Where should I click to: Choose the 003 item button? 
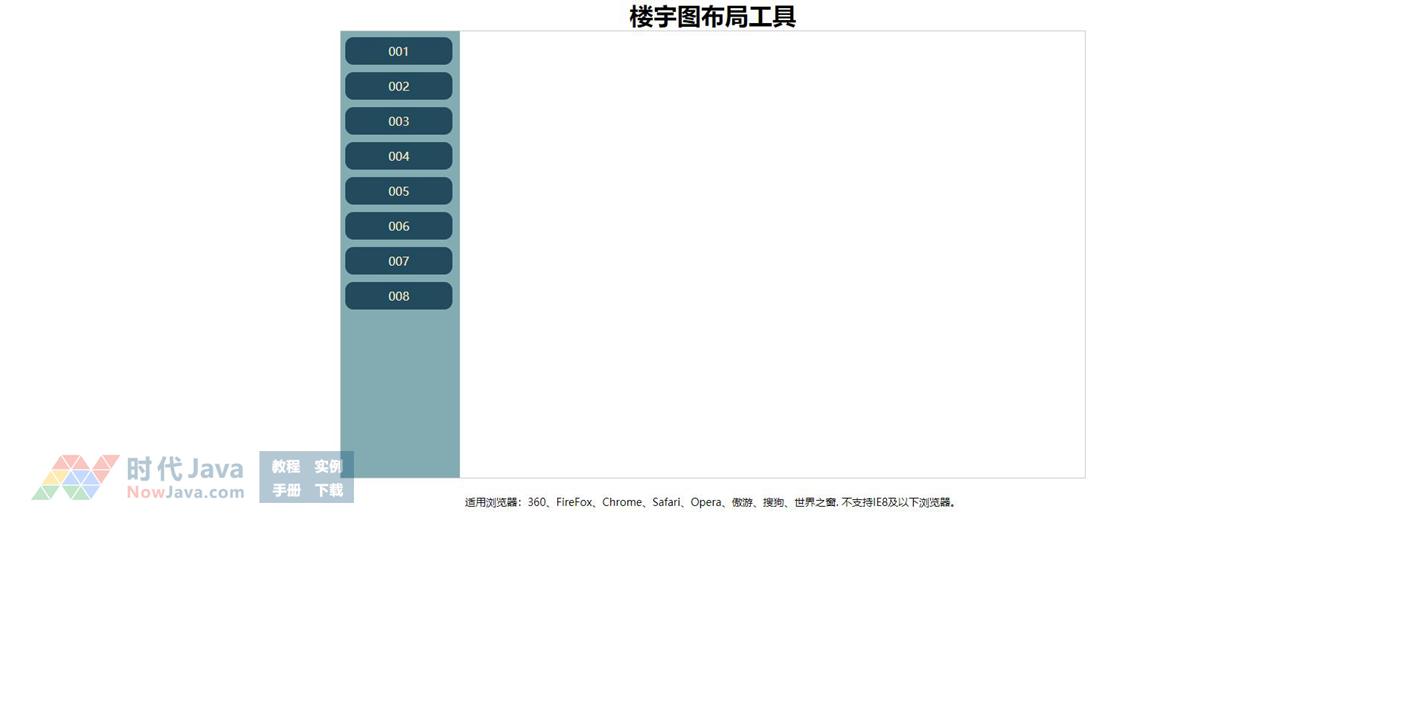(398, 121)
